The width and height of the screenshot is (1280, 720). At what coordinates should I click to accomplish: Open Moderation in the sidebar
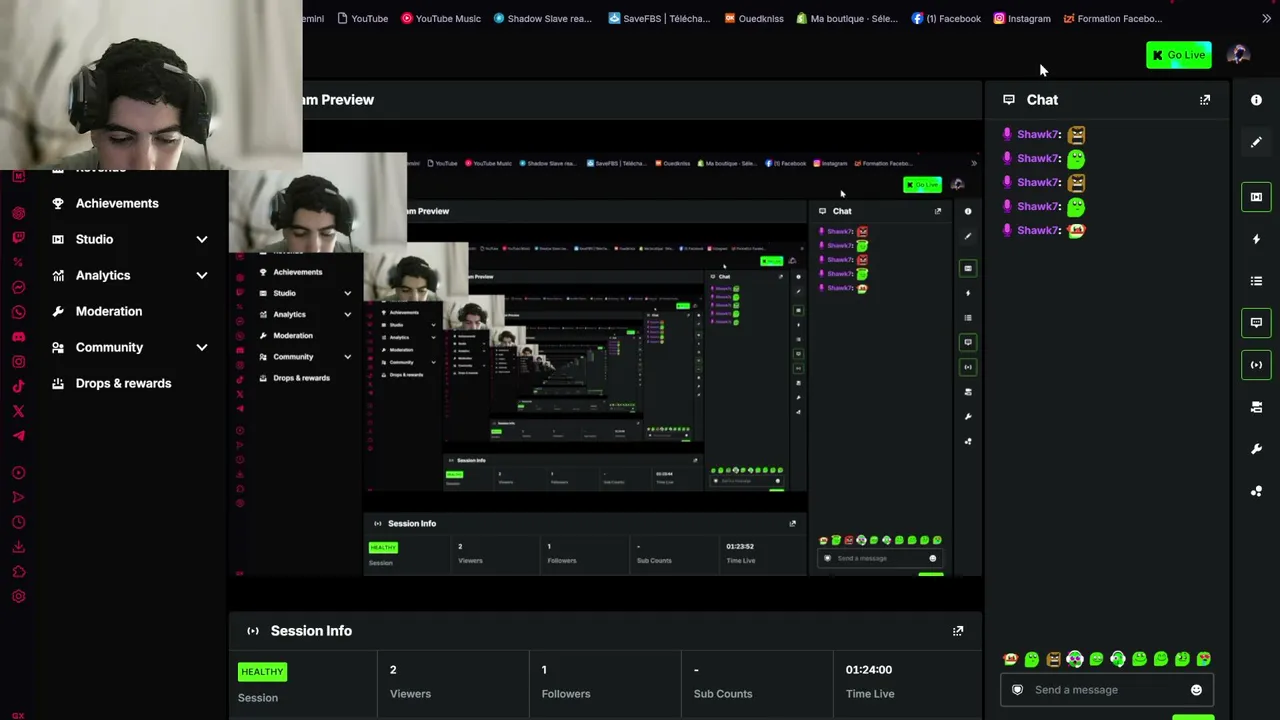[x=109, y=311]
